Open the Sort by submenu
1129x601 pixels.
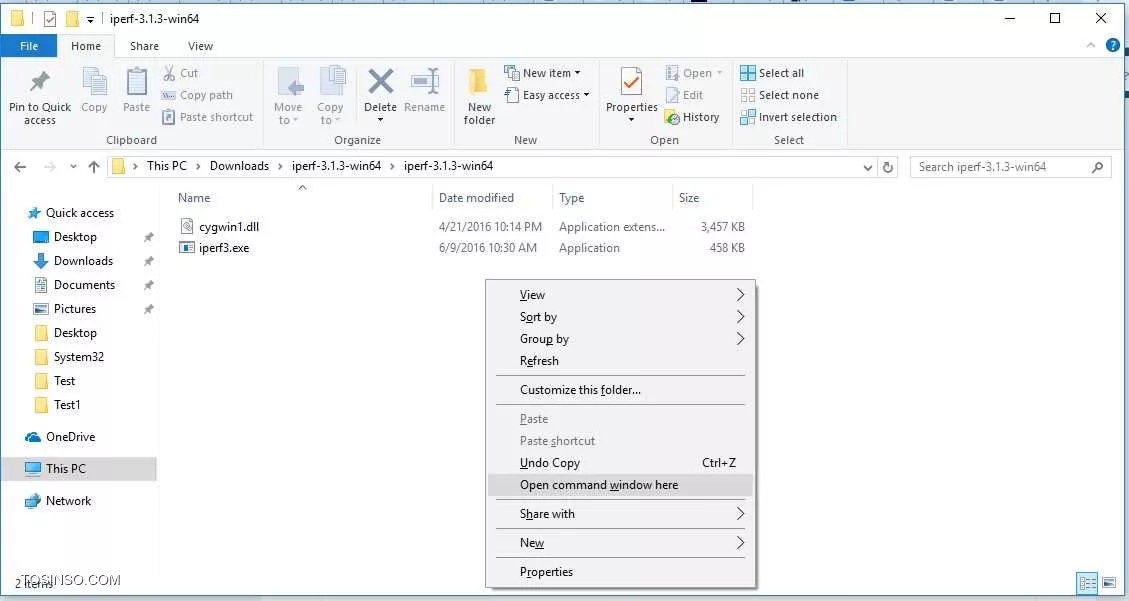pos(621,317)
